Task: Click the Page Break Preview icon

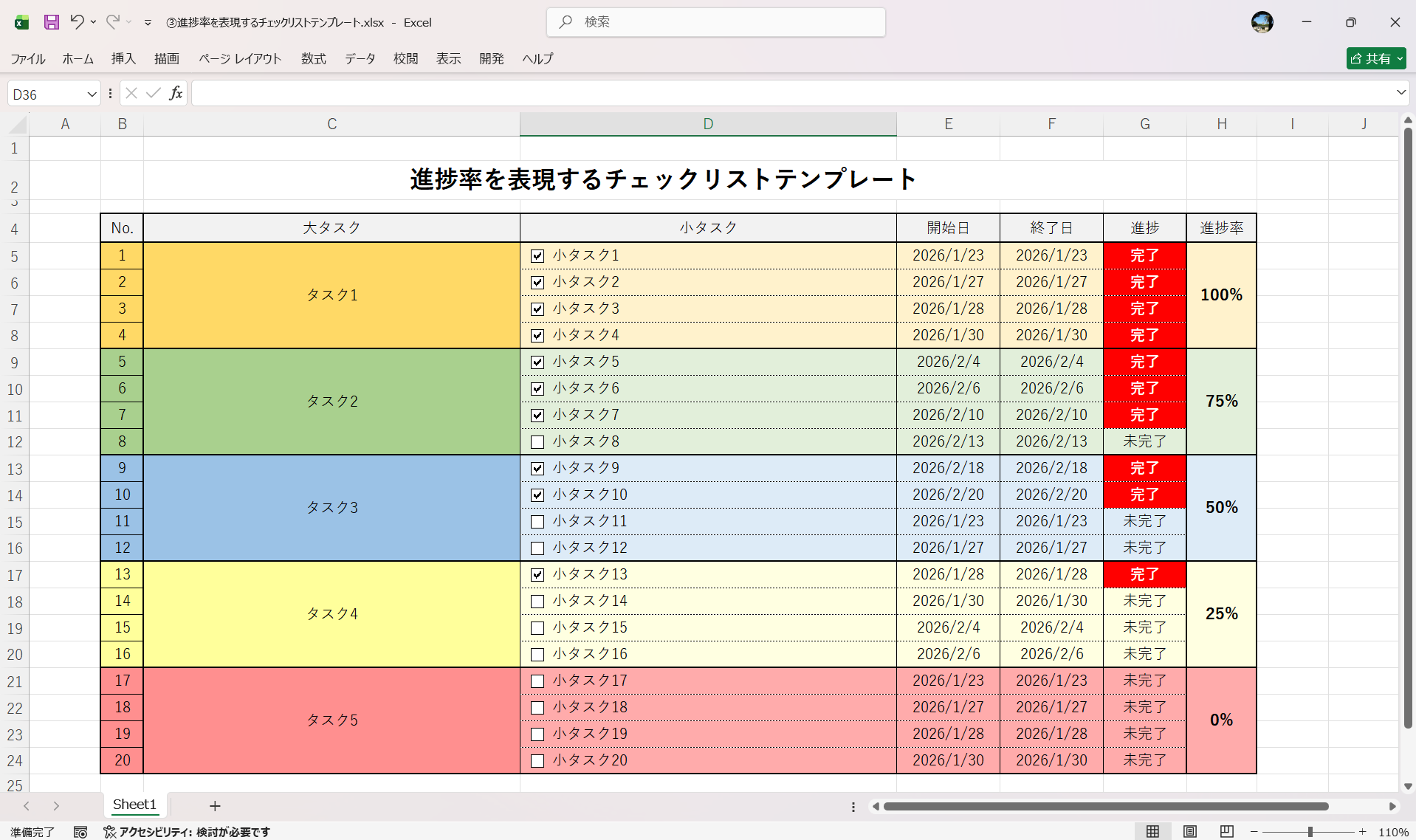Action: (x=1226, y=831)
